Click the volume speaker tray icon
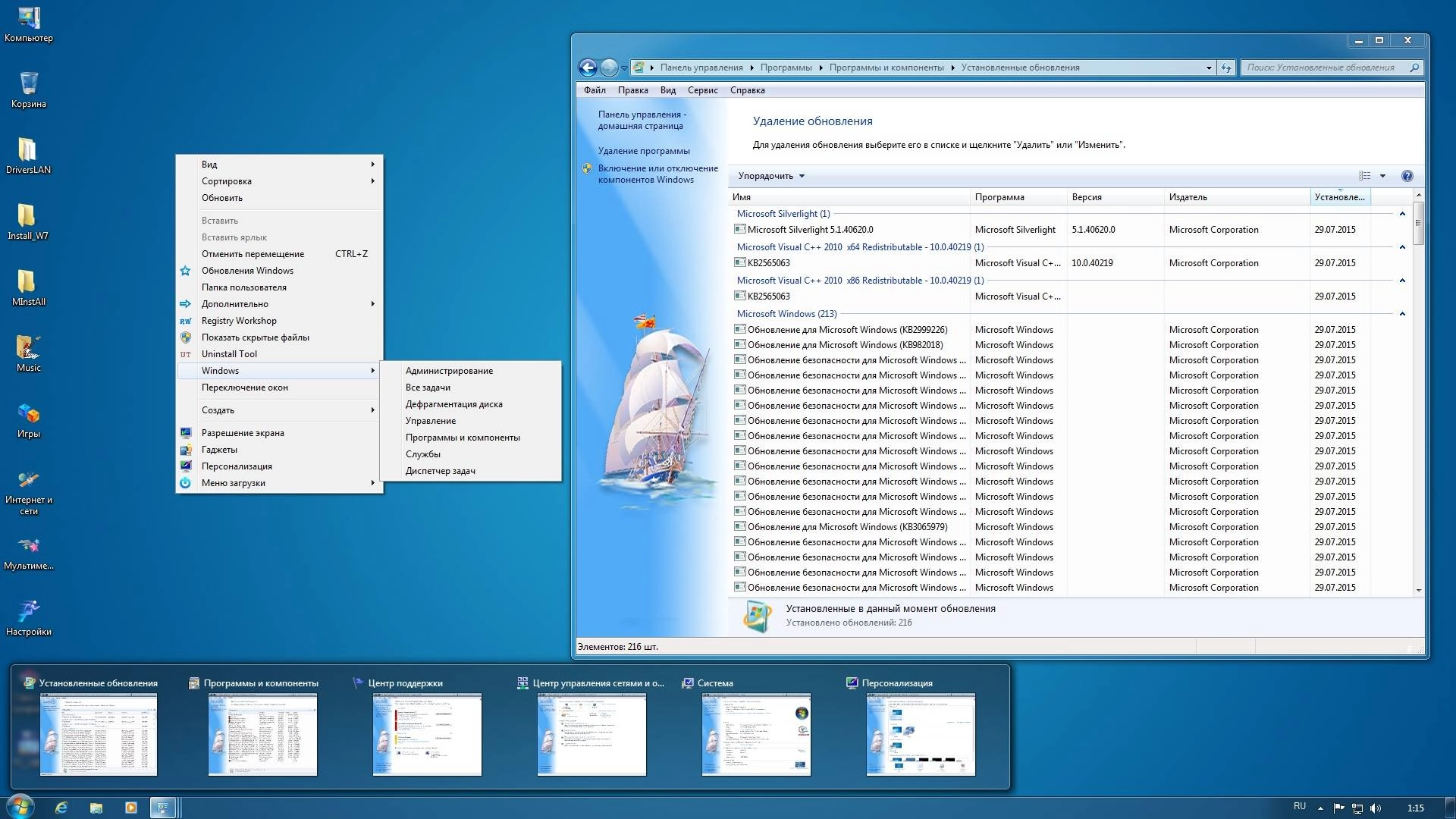1456x819 pixels. (1376, 808)
